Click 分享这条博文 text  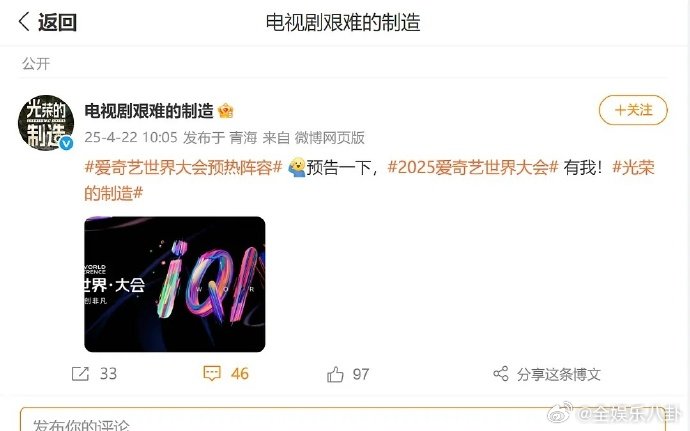click(558, 374)
